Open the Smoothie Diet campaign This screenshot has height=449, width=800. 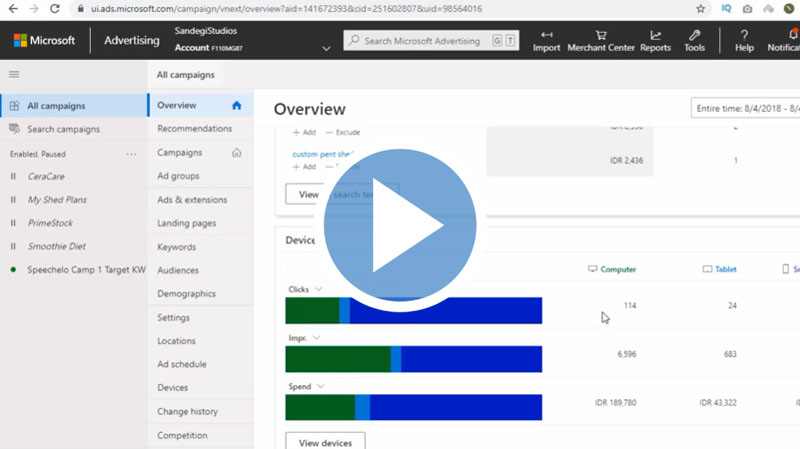coord(57,246)
